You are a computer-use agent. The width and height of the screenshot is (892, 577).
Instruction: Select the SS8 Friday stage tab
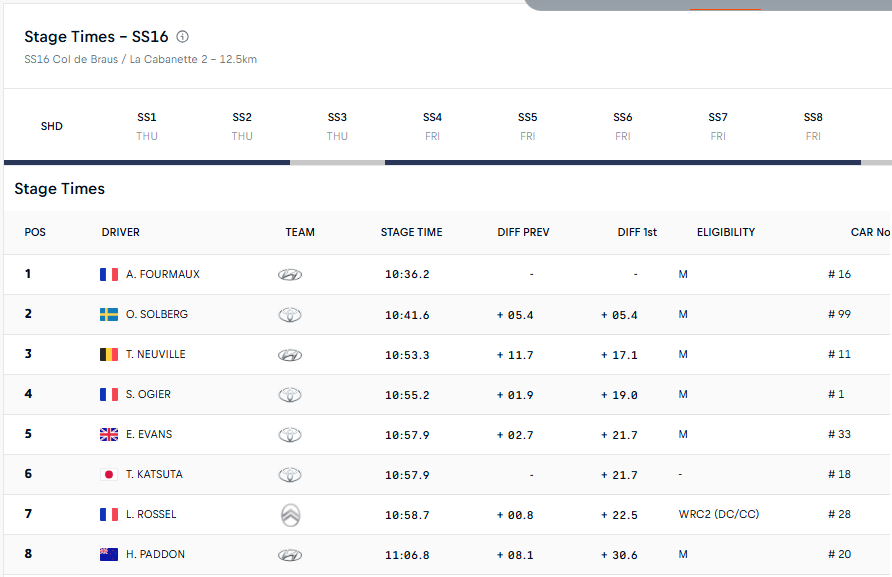pyautogui.click(x=813, y=126)
